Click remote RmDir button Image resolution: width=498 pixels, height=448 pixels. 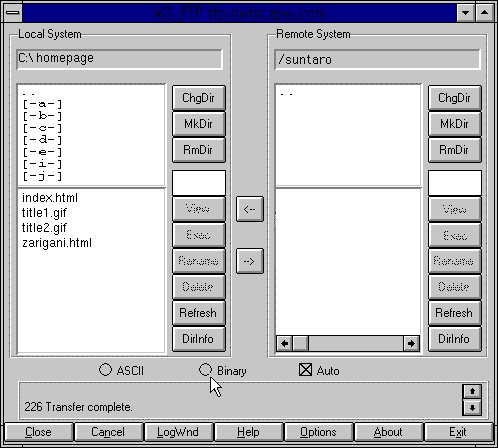pos(455,150)
